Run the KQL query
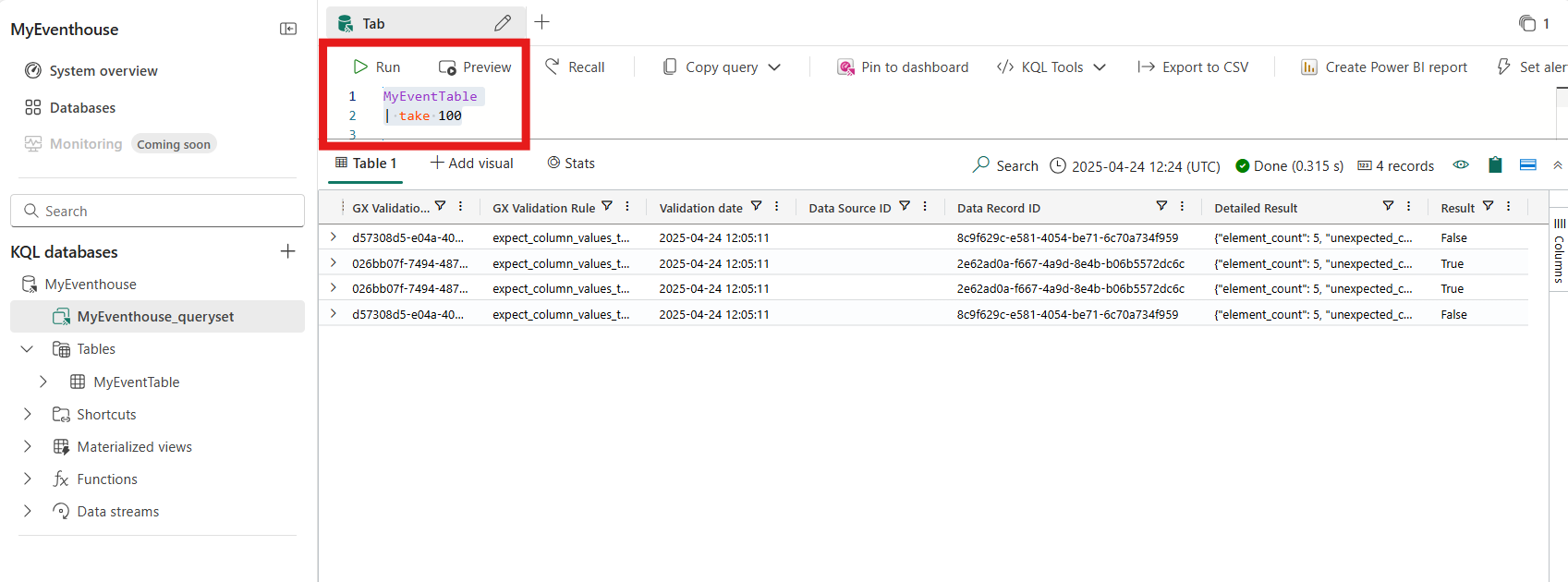 pyautogui.click(x=377, y=67)
